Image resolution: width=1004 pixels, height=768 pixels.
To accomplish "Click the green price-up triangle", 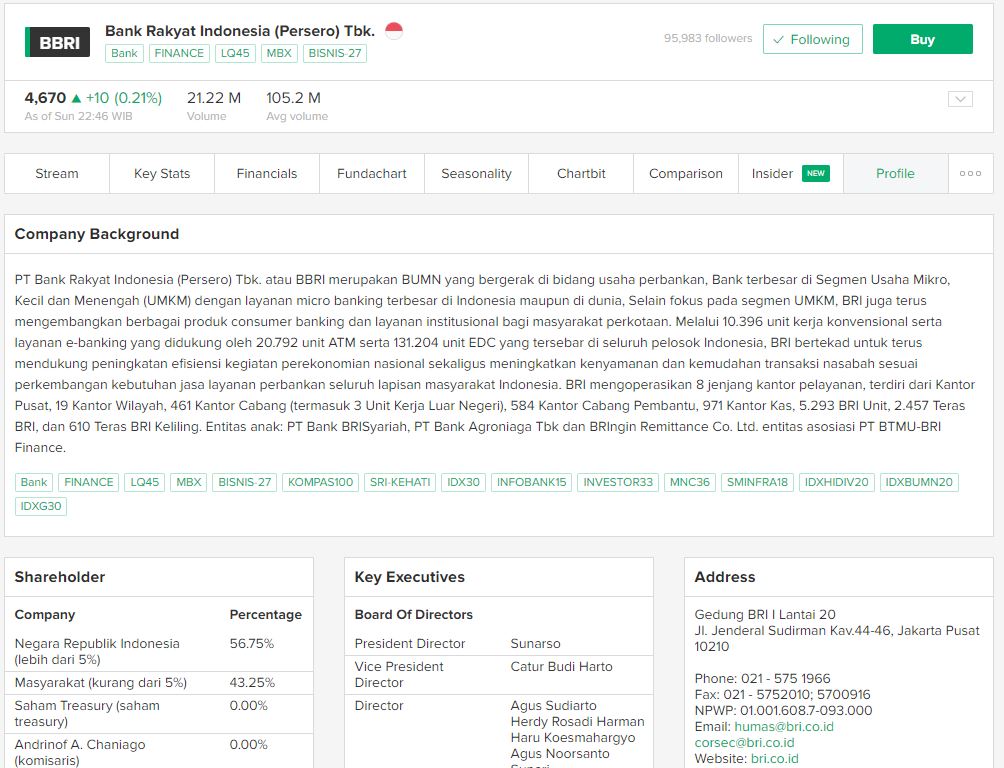I will tap(76, 98).
